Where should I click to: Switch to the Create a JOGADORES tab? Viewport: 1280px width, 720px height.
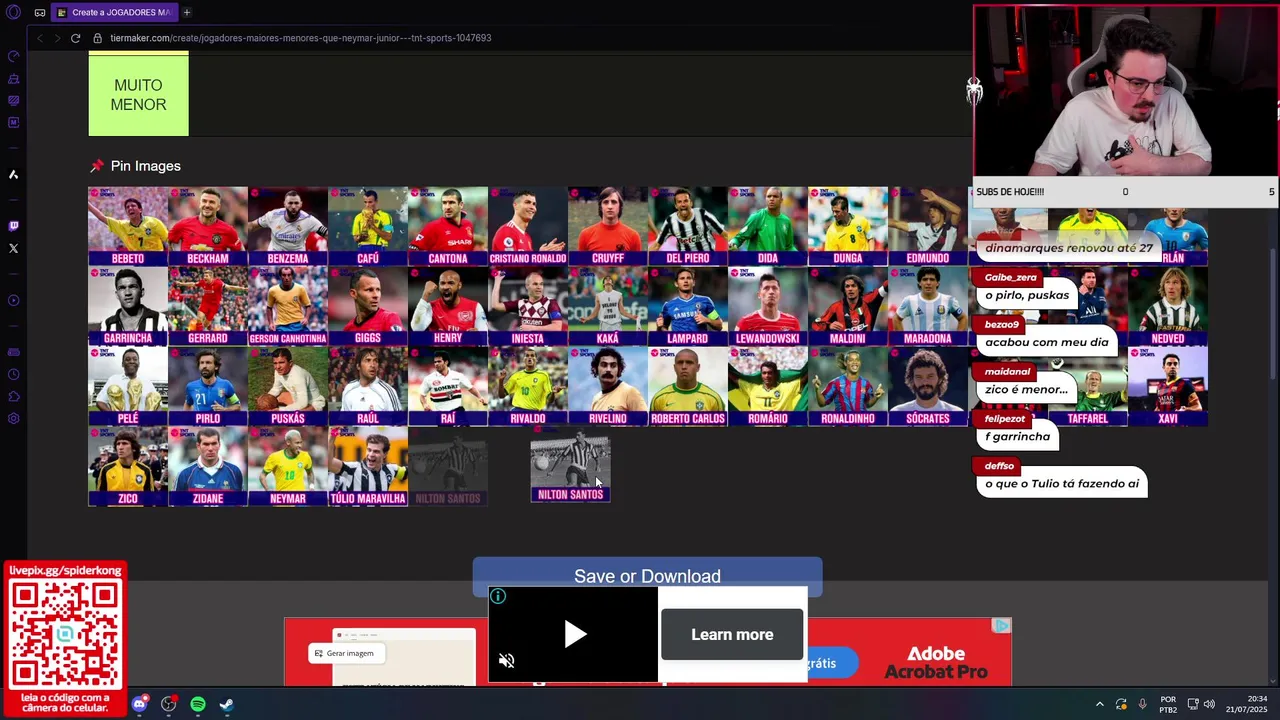(x=114, y=12)
